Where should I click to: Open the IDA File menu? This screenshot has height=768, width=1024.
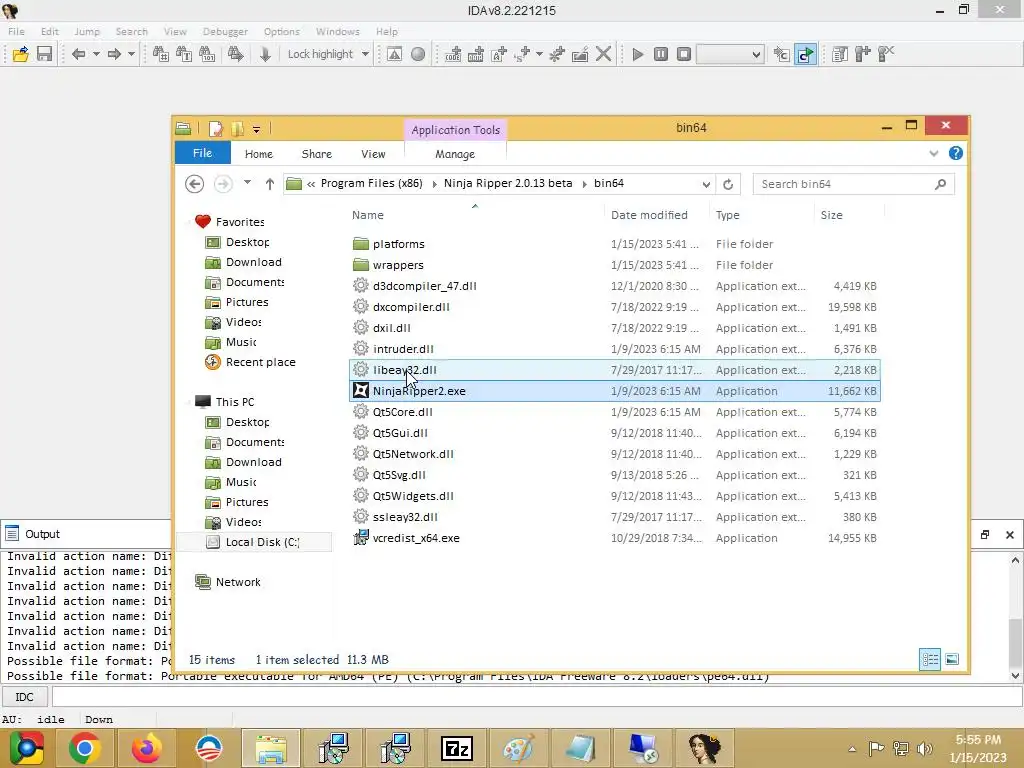click(x=16, y=31)
